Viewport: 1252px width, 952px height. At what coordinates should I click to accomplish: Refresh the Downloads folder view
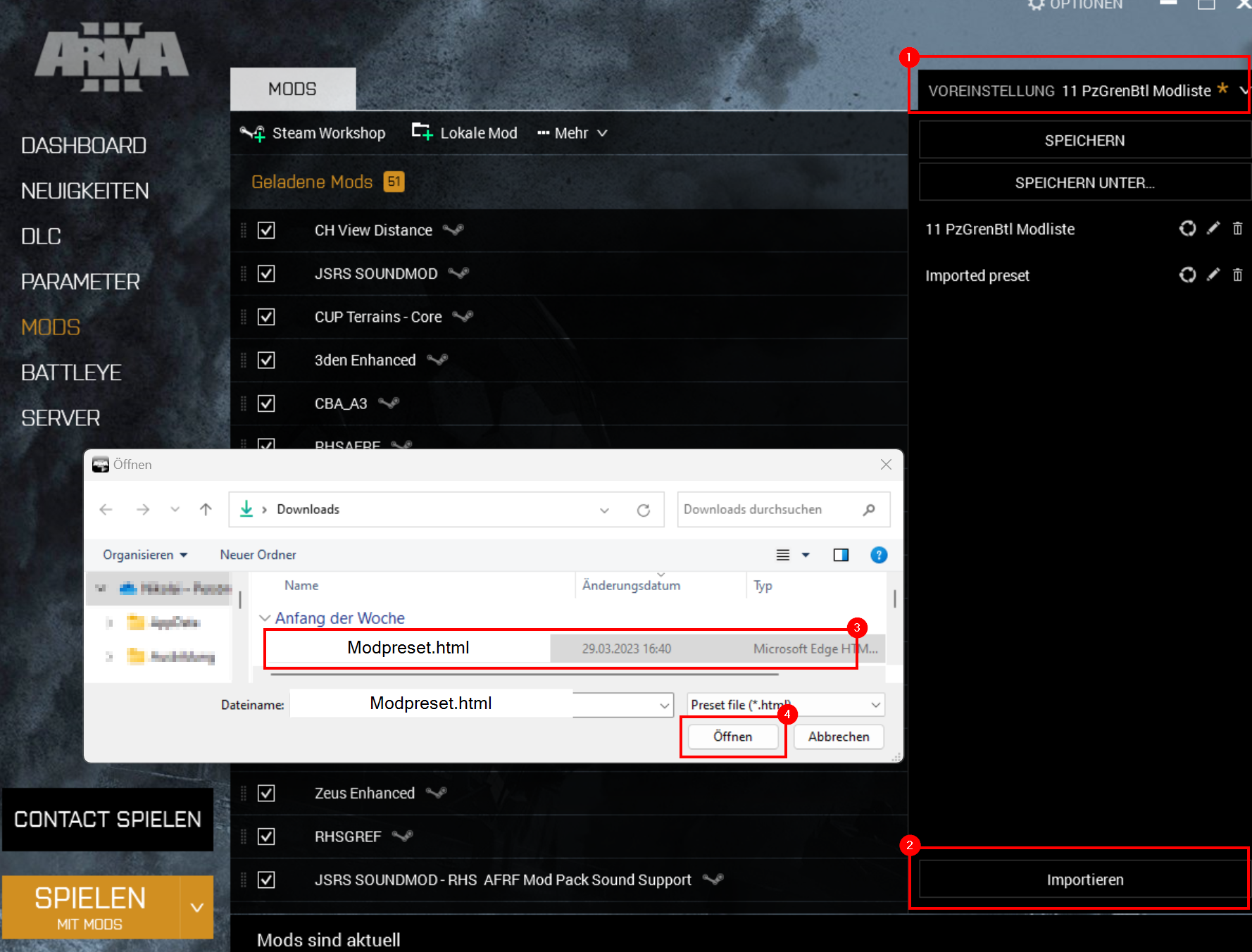coord(644,510)
